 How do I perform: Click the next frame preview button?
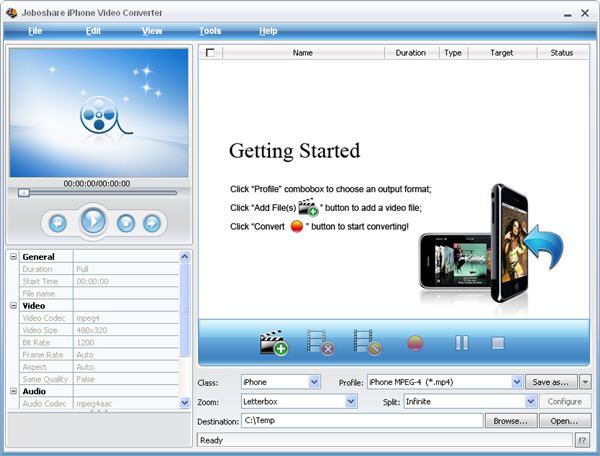tap(152, 223)
